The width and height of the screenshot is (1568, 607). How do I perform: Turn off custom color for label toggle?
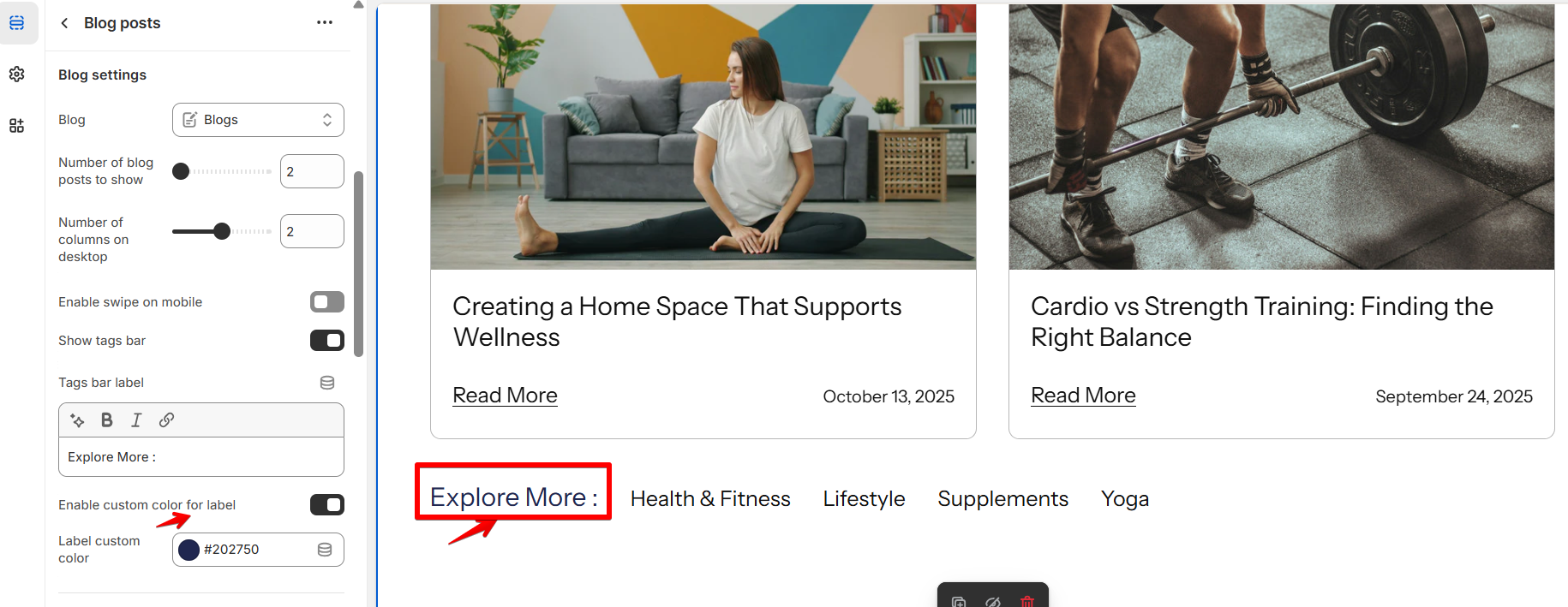(327, 505)
